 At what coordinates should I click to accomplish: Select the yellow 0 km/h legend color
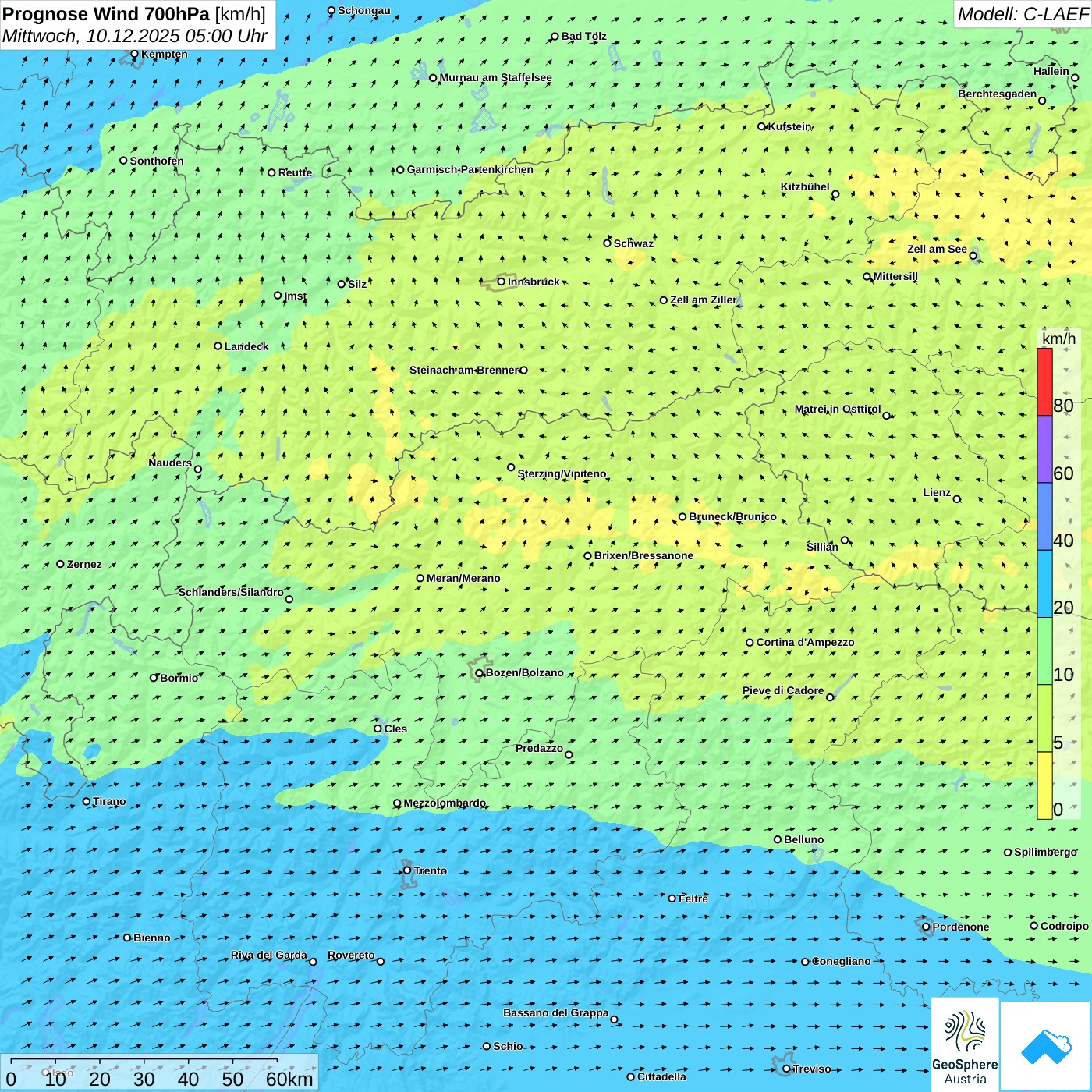click(1044, 785)
